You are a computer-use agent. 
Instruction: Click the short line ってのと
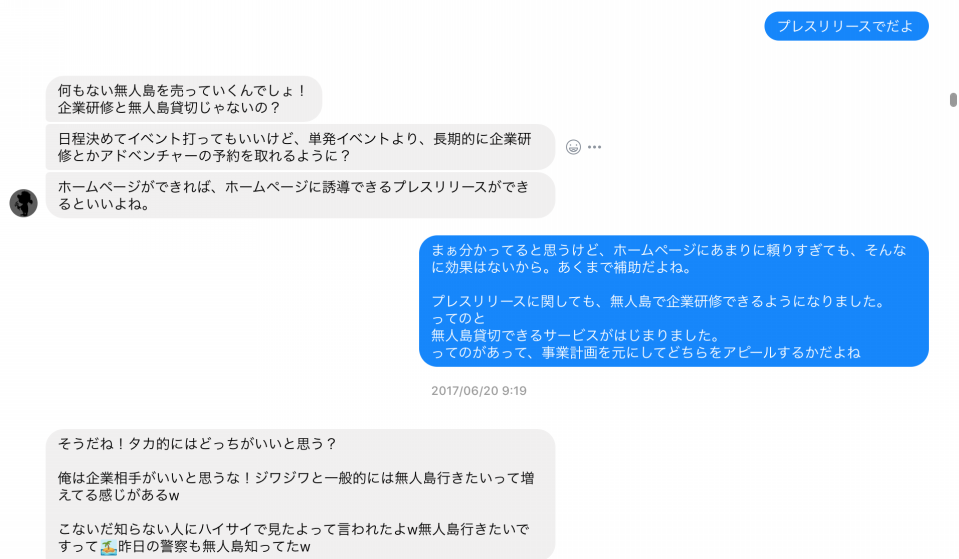(458, 318)
